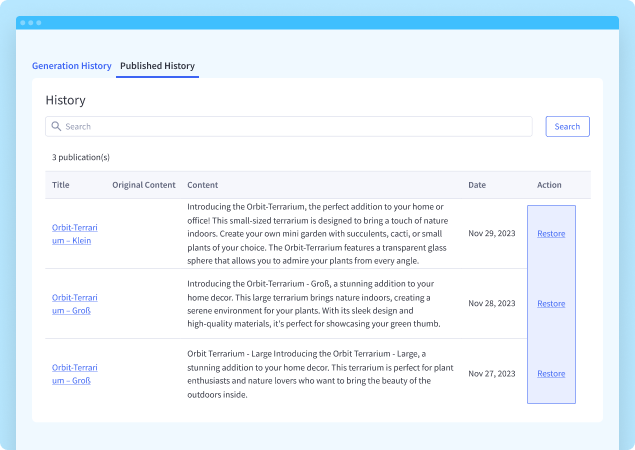This screenshot has height=450, width=635.
Task: Open the Orbit-Terrarium – Groß link dated Nov 27
Action: [x=75, y=373]
